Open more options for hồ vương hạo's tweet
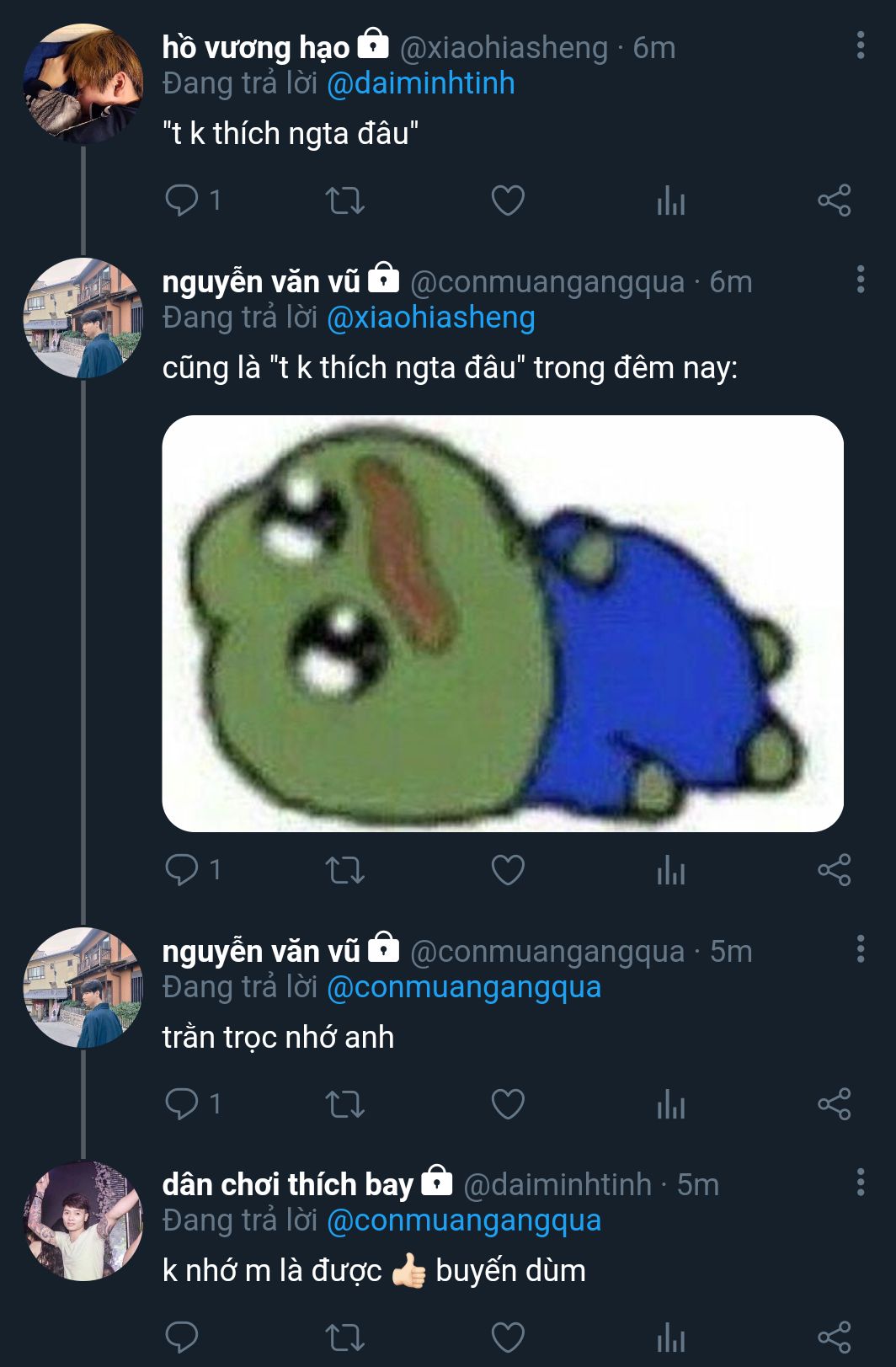The width and height of the screenshot is (896, 1367). (860, 45)
